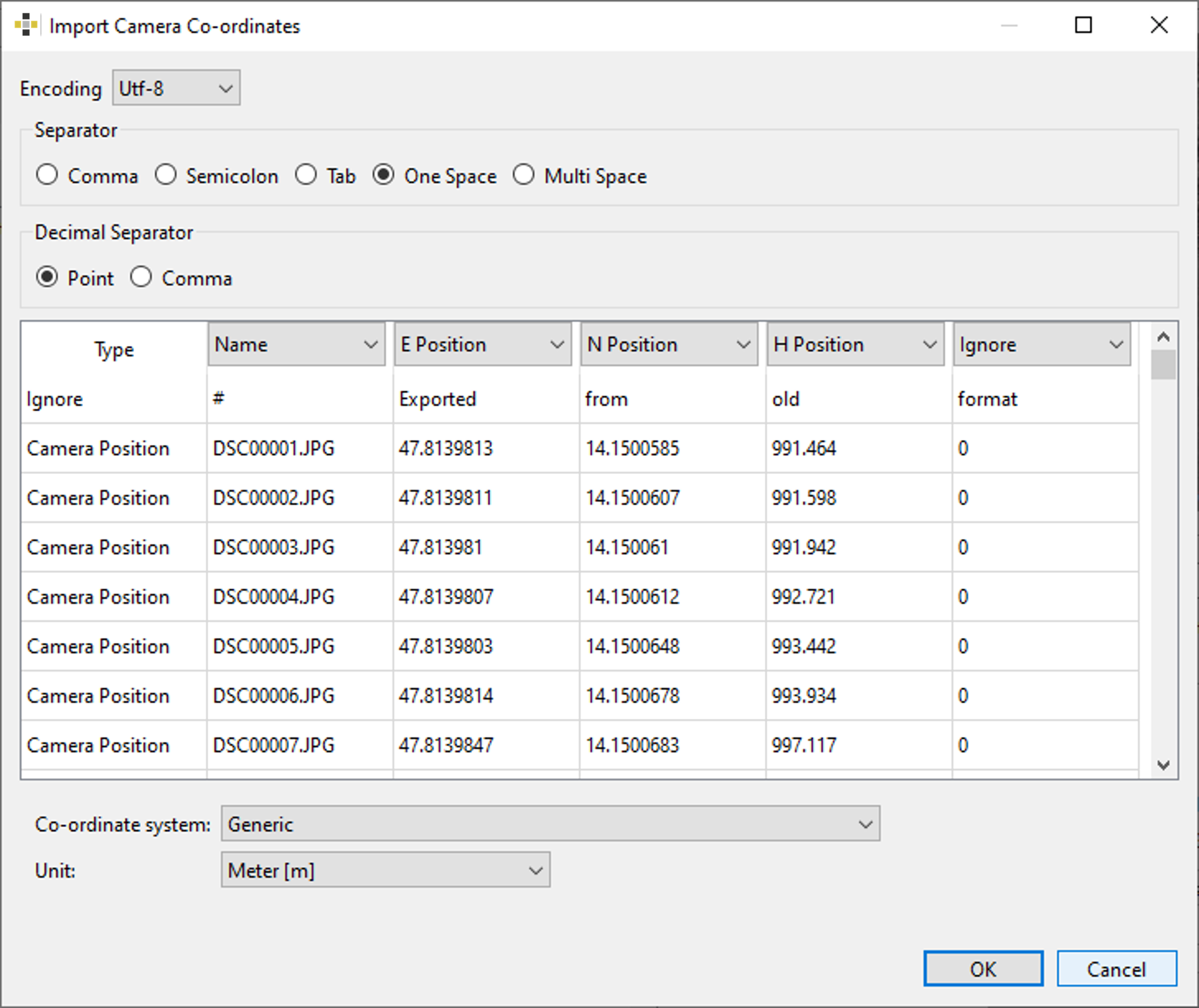
Task: Click the 'old' cell in first row
Action: 859,399
